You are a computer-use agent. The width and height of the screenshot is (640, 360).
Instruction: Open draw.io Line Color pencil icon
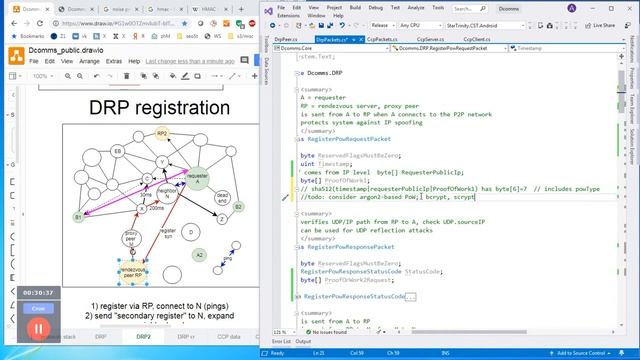(x=185, y=76)
